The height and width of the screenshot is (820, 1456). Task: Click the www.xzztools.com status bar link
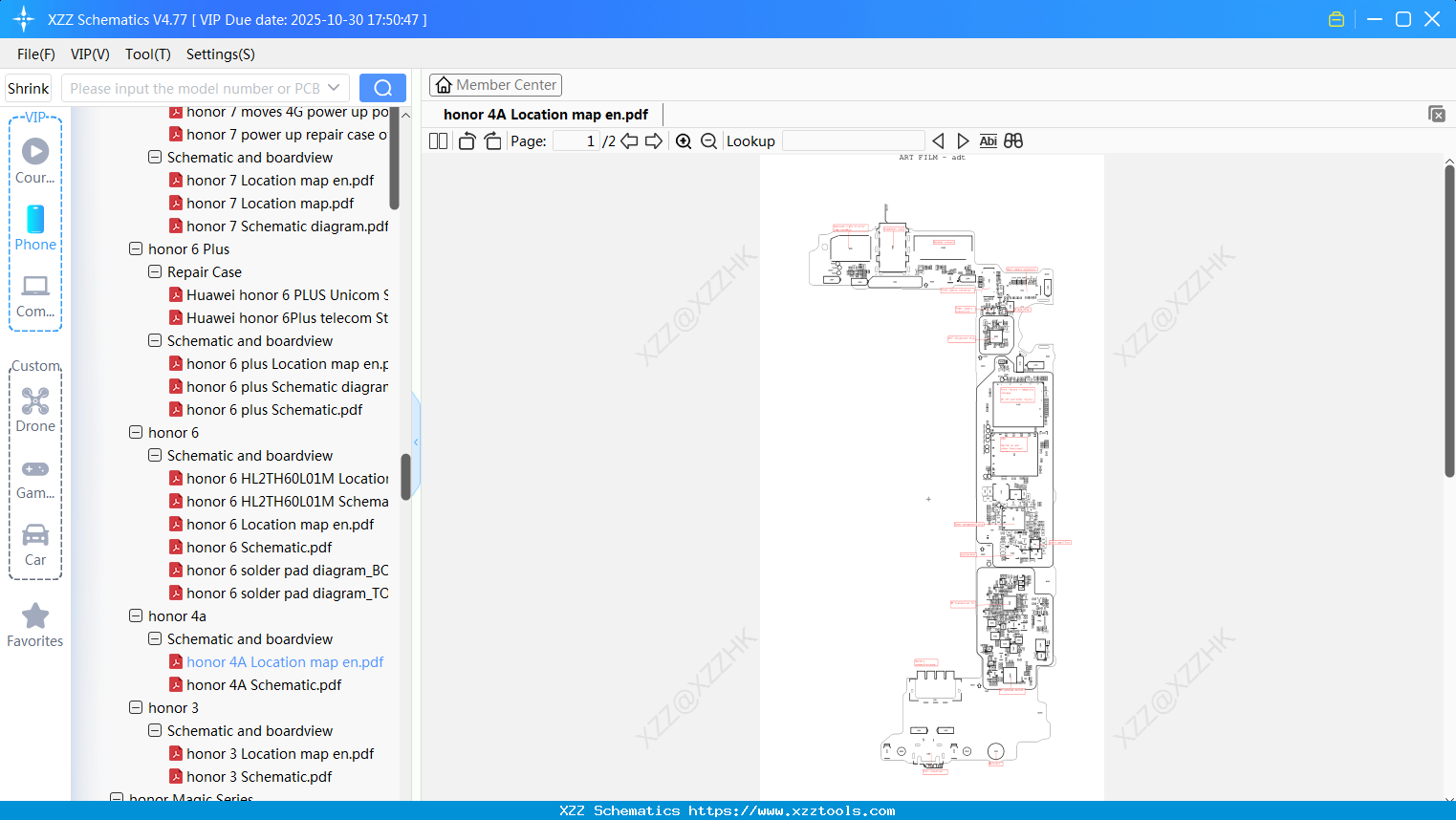(792, 810)
